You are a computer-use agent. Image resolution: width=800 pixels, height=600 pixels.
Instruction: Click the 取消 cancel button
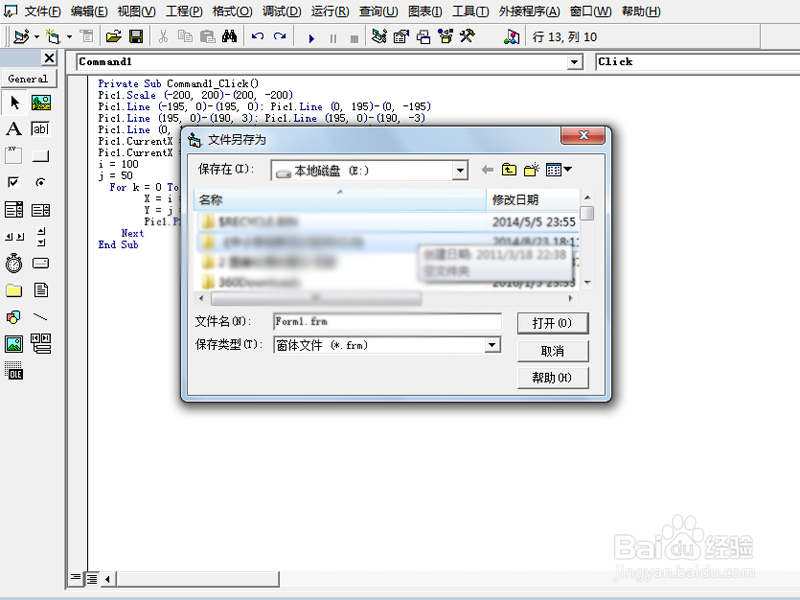(x=553, y=351)
